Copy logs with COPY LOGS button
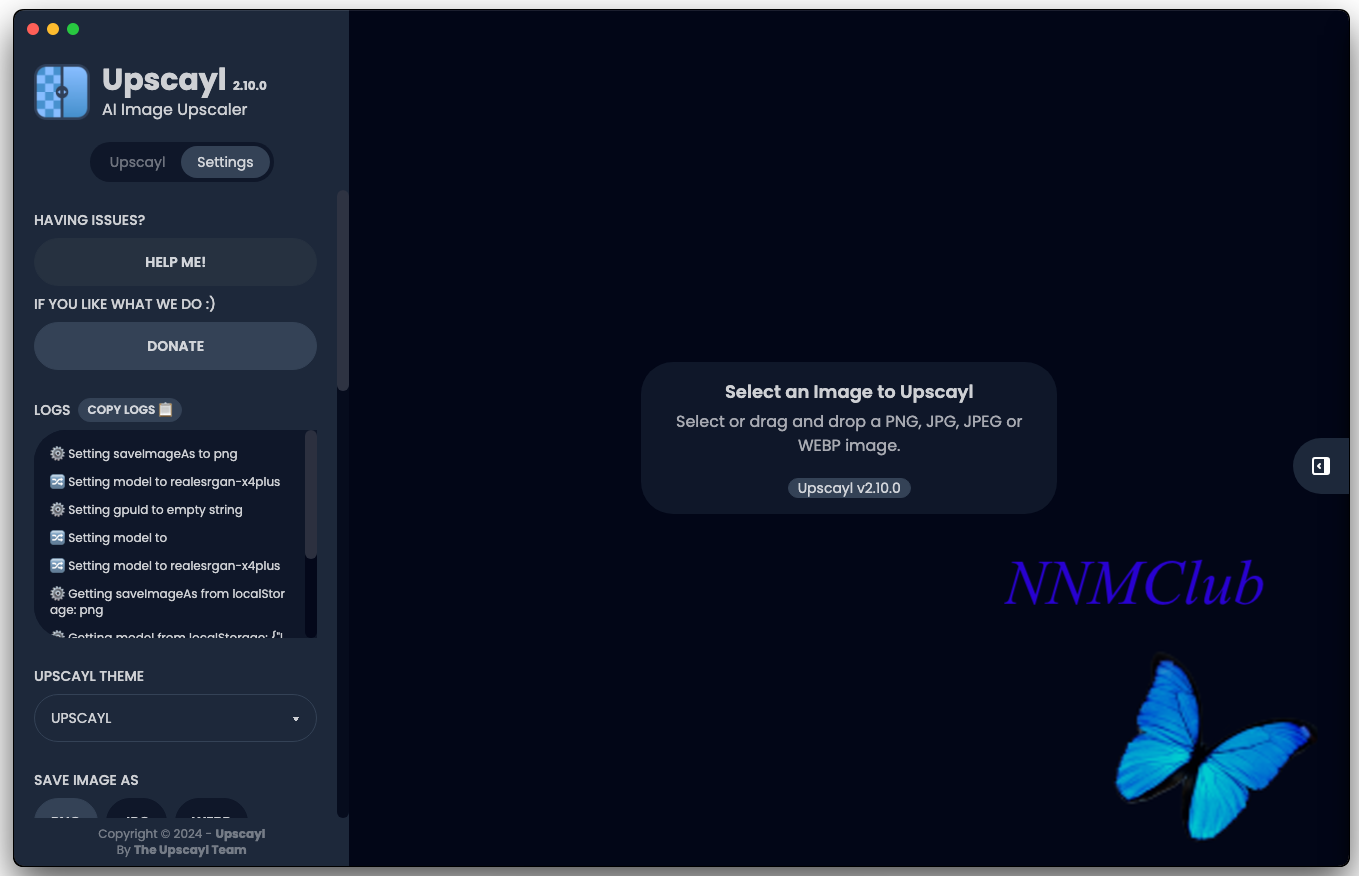The image size is (1359, 876). pos(130,409)
